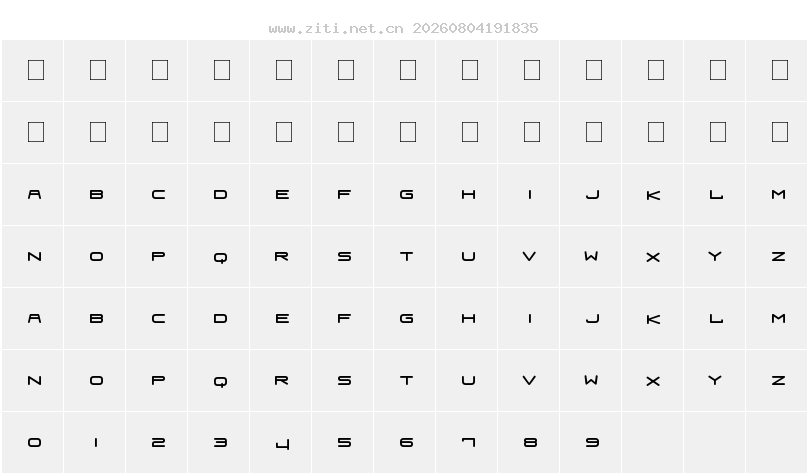Screen dimensions: 808x476
Task: Click the digit 5 glyph cell
Action: [343, 443]
